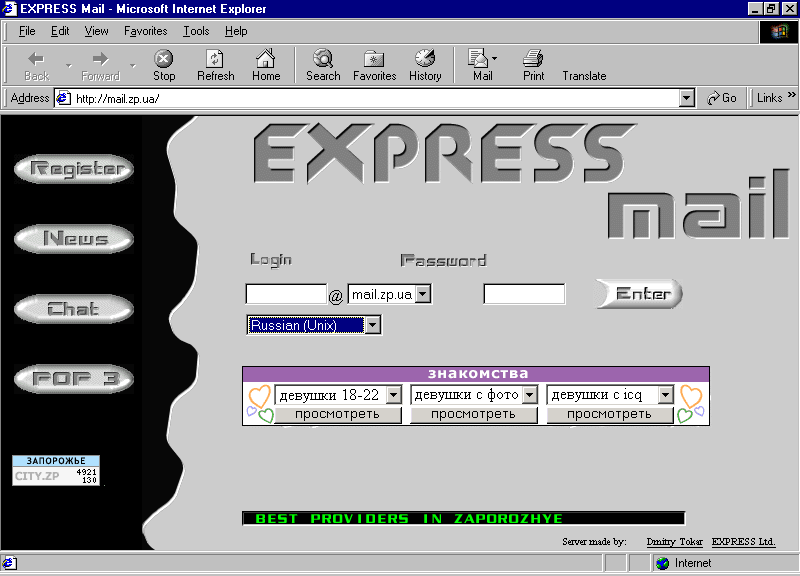Open the Russian (Unix) encoding dropdown
Viewport: 800px width, 576px height.
[372, 325]
